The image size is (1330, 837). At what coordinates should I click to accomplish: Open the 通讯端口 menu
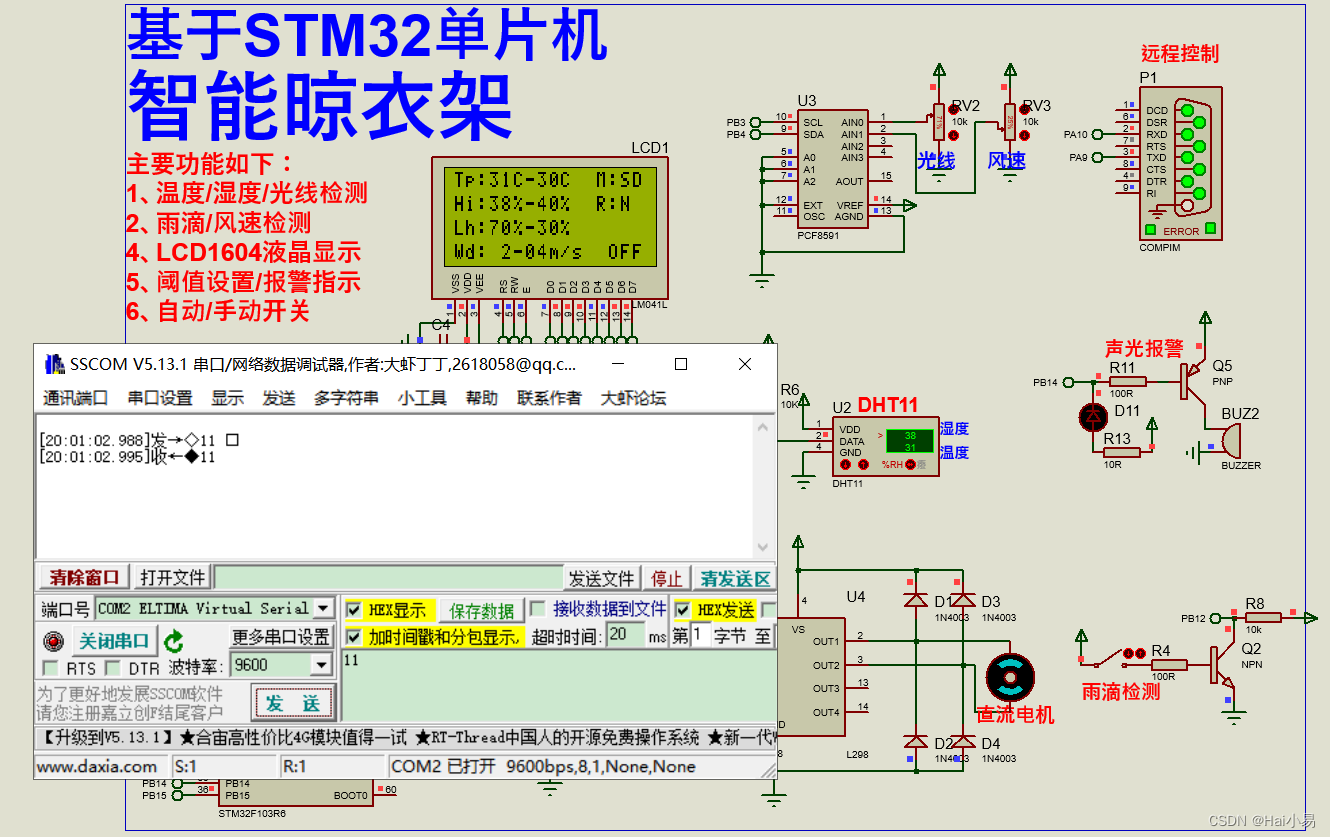75,398
